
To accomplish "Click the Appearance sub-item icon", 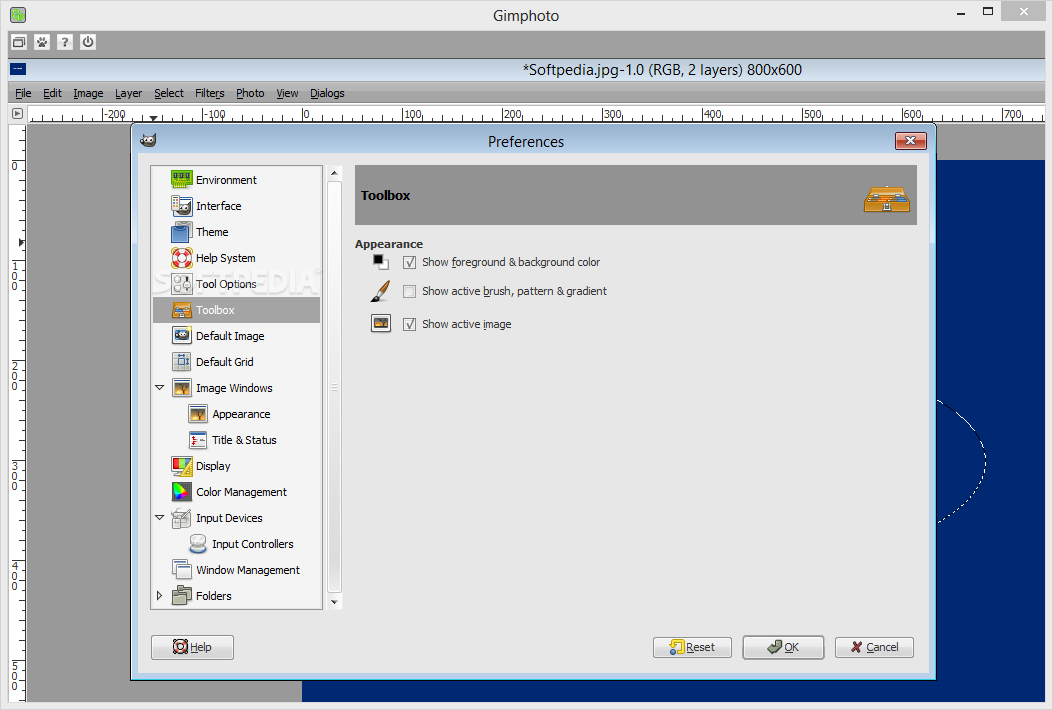I will pos(197,414).
